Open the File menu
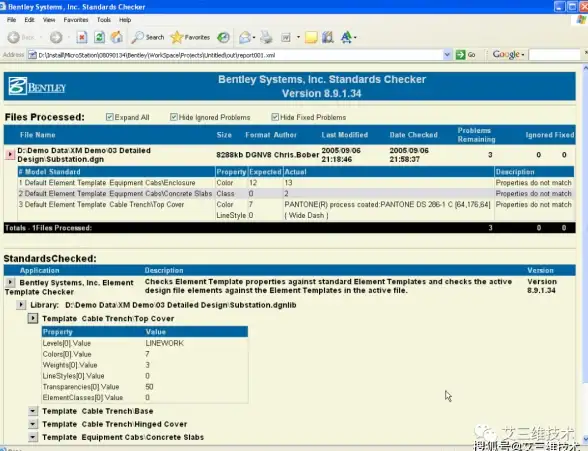The width and height of the screenshot is (588, 451). tap(11, 20)
